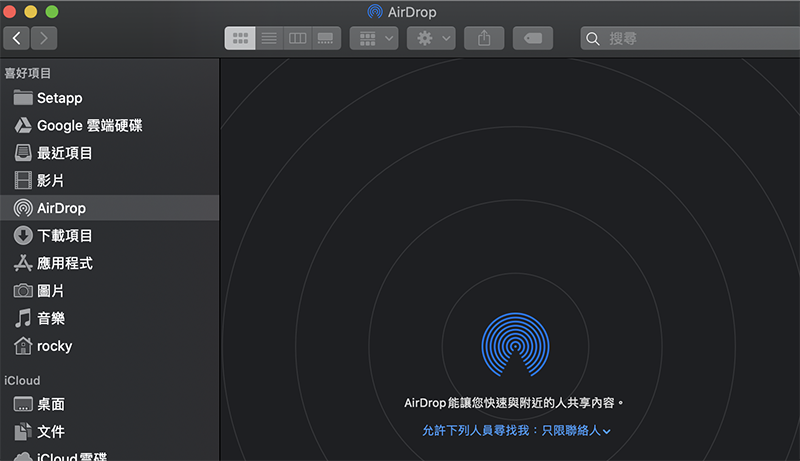Open the group-by arrangement dropdown
Image resolution: width=800 pixels, height=461 pixels.
click(x=374, y=38)
